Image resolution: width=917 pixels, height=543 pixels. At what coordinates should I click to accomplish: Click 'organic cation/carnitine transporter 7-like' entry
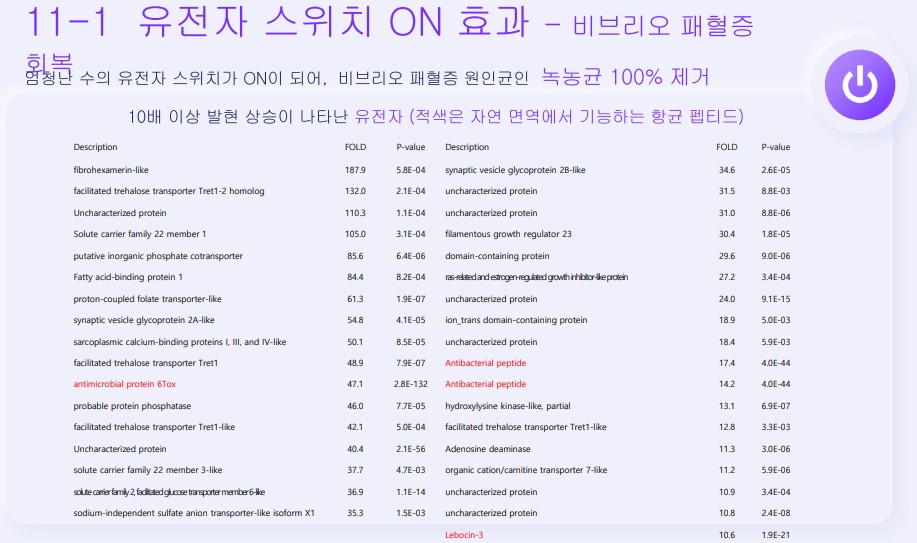tap(526, 470)
